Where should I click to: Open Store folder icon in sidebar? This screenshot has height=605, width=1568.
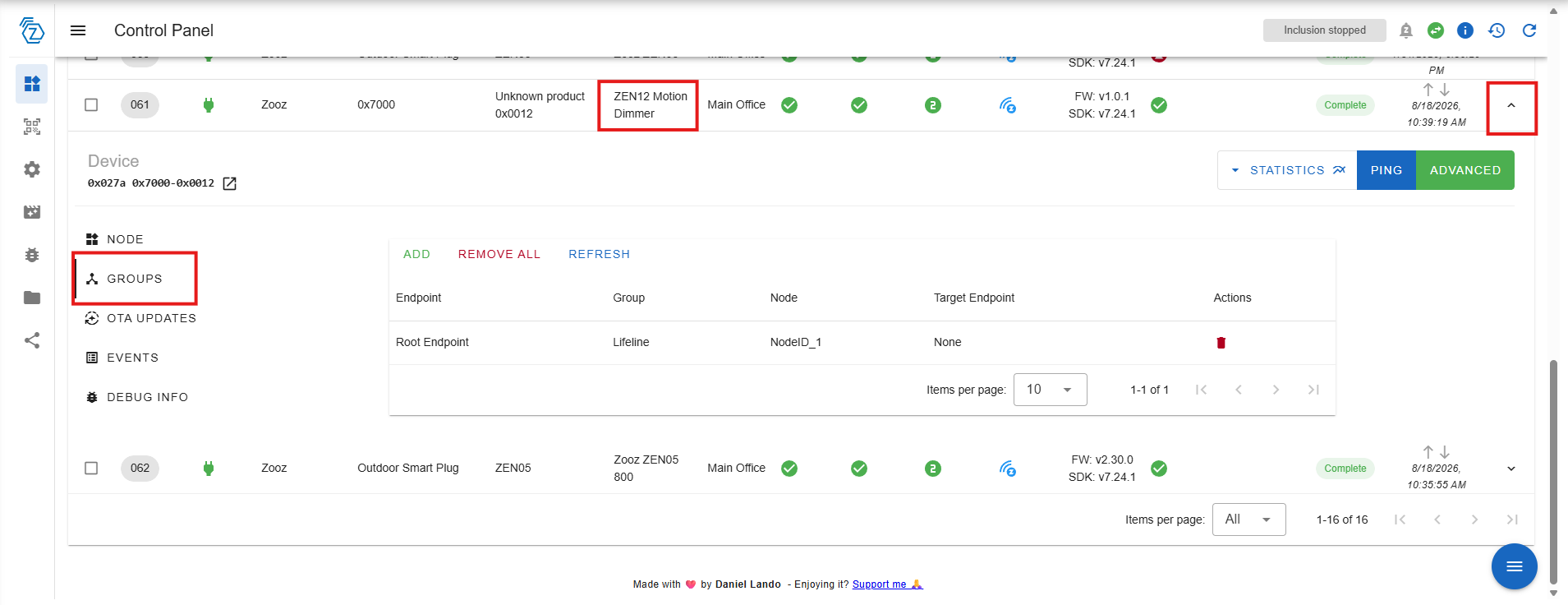click(x=32, y=298)
